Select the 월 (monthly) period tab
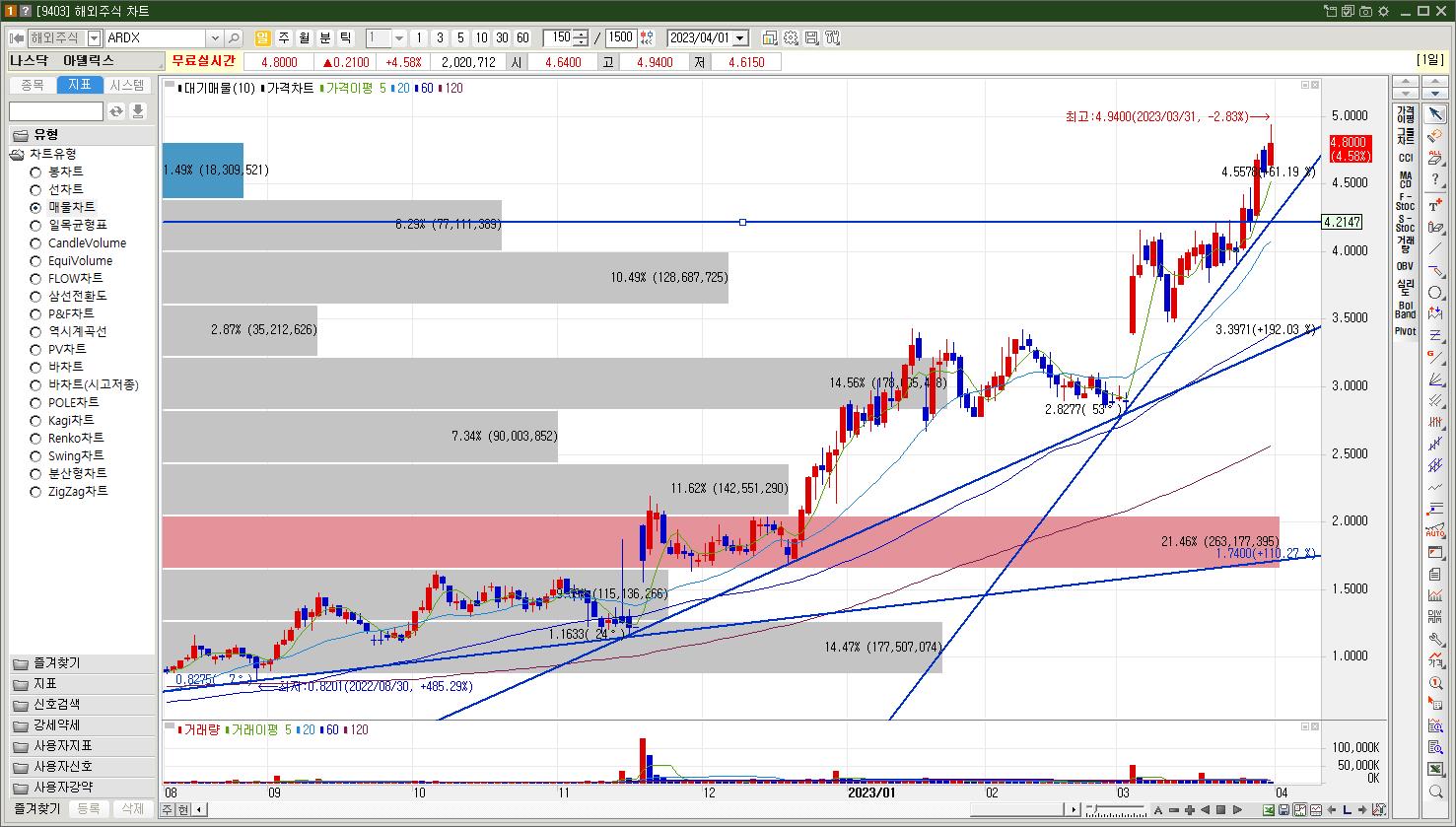 click(305, 37)
